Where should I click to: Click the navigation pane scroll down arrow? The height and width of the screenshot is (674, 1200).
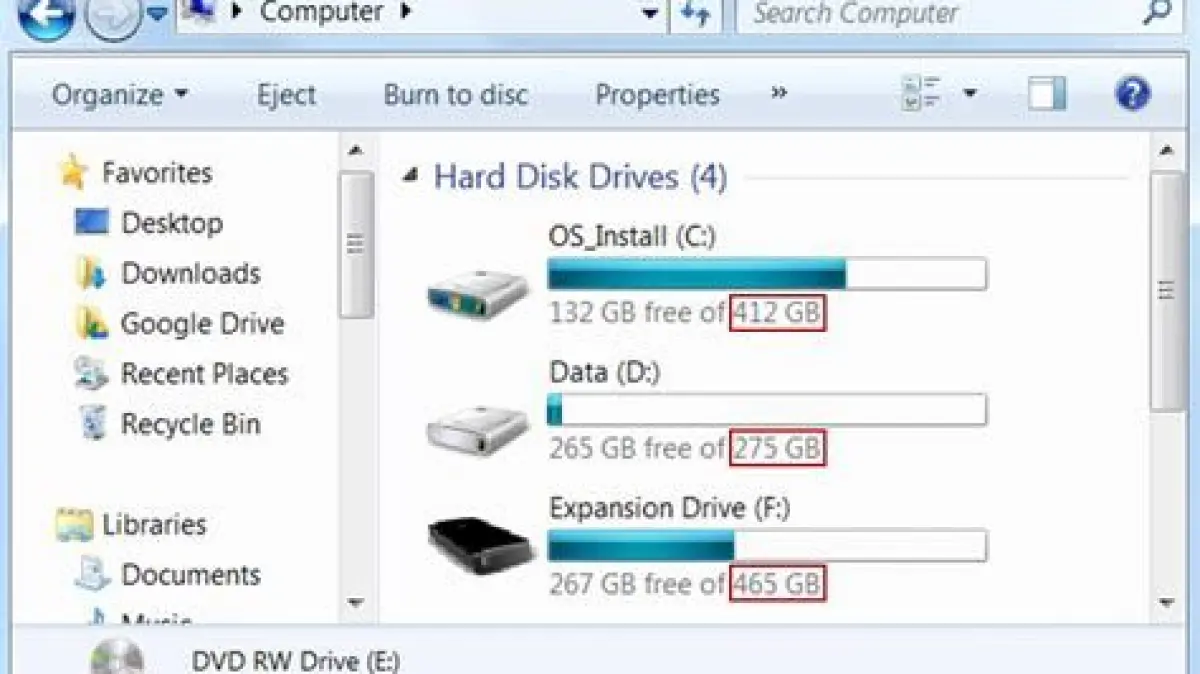click(x=355, y=602)
